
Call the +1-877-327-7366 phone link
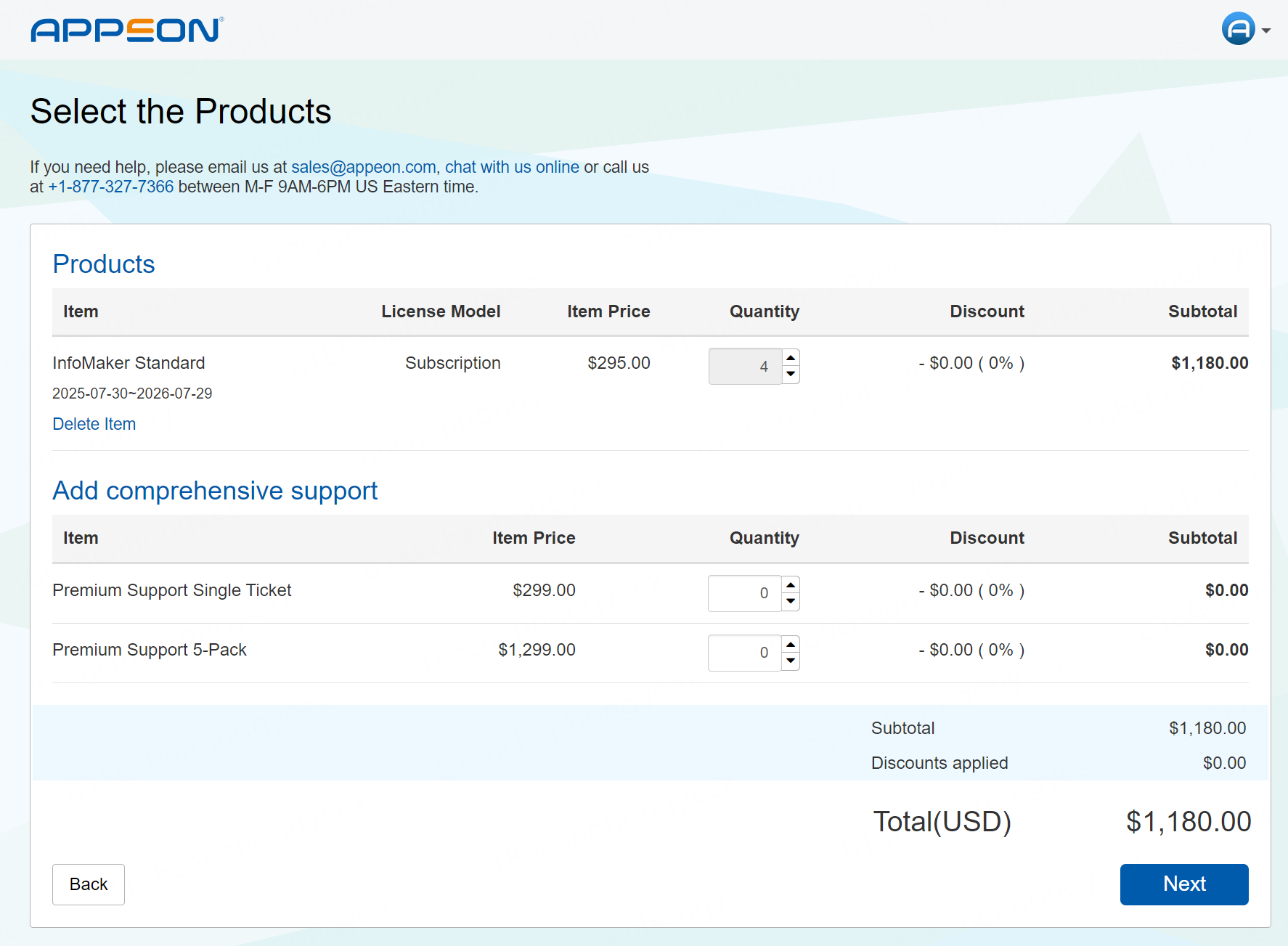111,187
